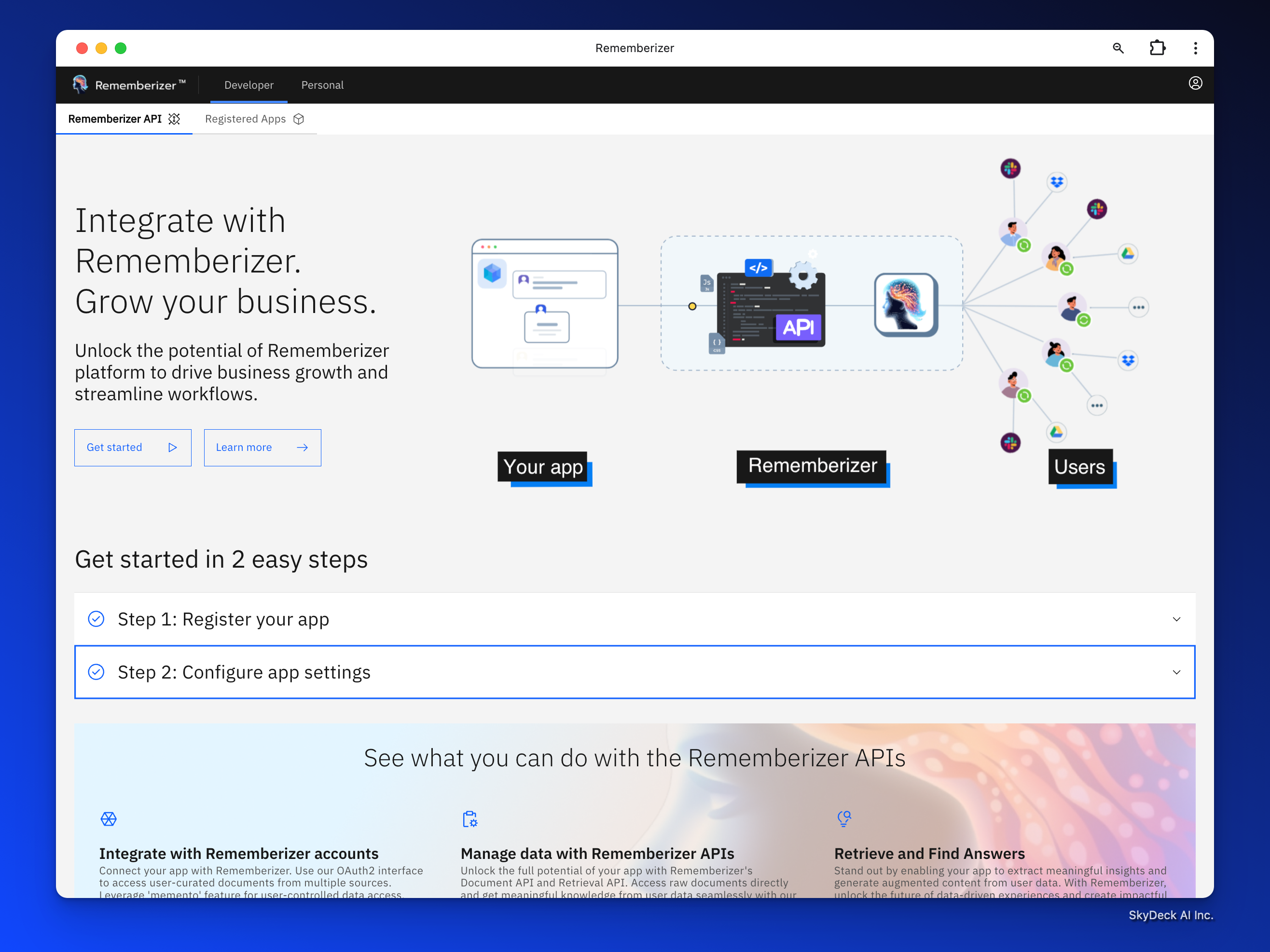The width and height of the screenshot is (1270, 952).
Task: Click the Rememberizer brain logo icon
Action: [x=81, y=84]
